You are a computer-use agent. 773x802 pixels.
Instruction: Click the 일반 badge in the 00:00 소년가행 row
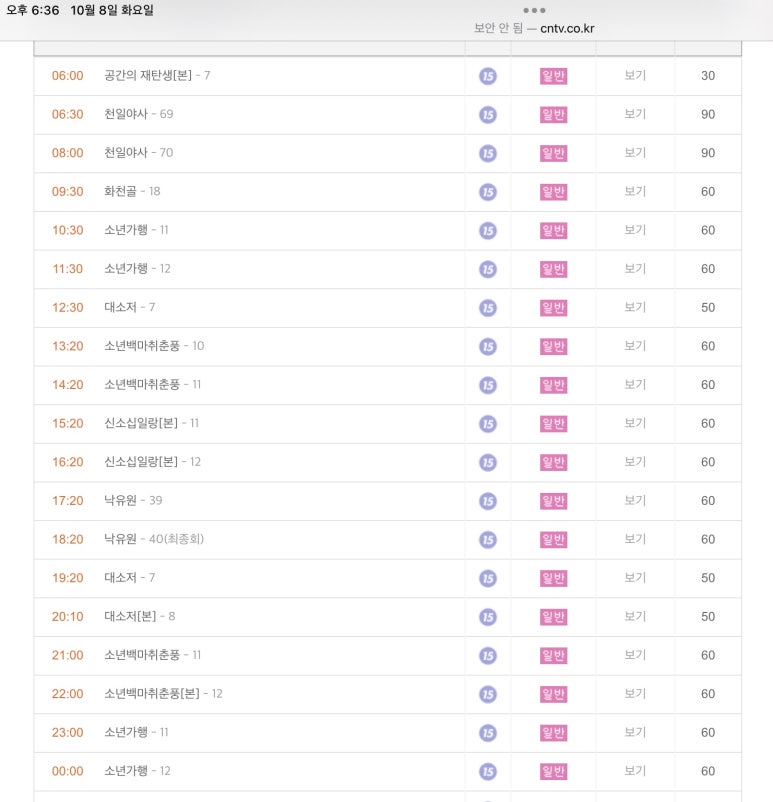(x=553, y=771)
